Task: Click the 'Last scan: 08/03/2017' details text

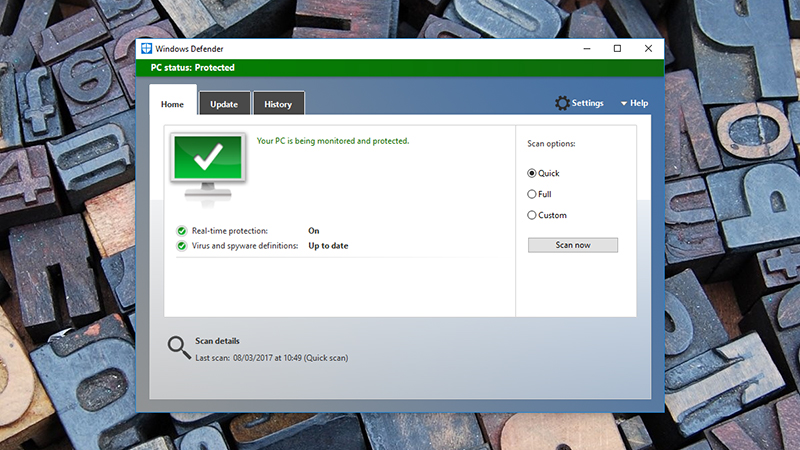Action: [x=271, y=358]
